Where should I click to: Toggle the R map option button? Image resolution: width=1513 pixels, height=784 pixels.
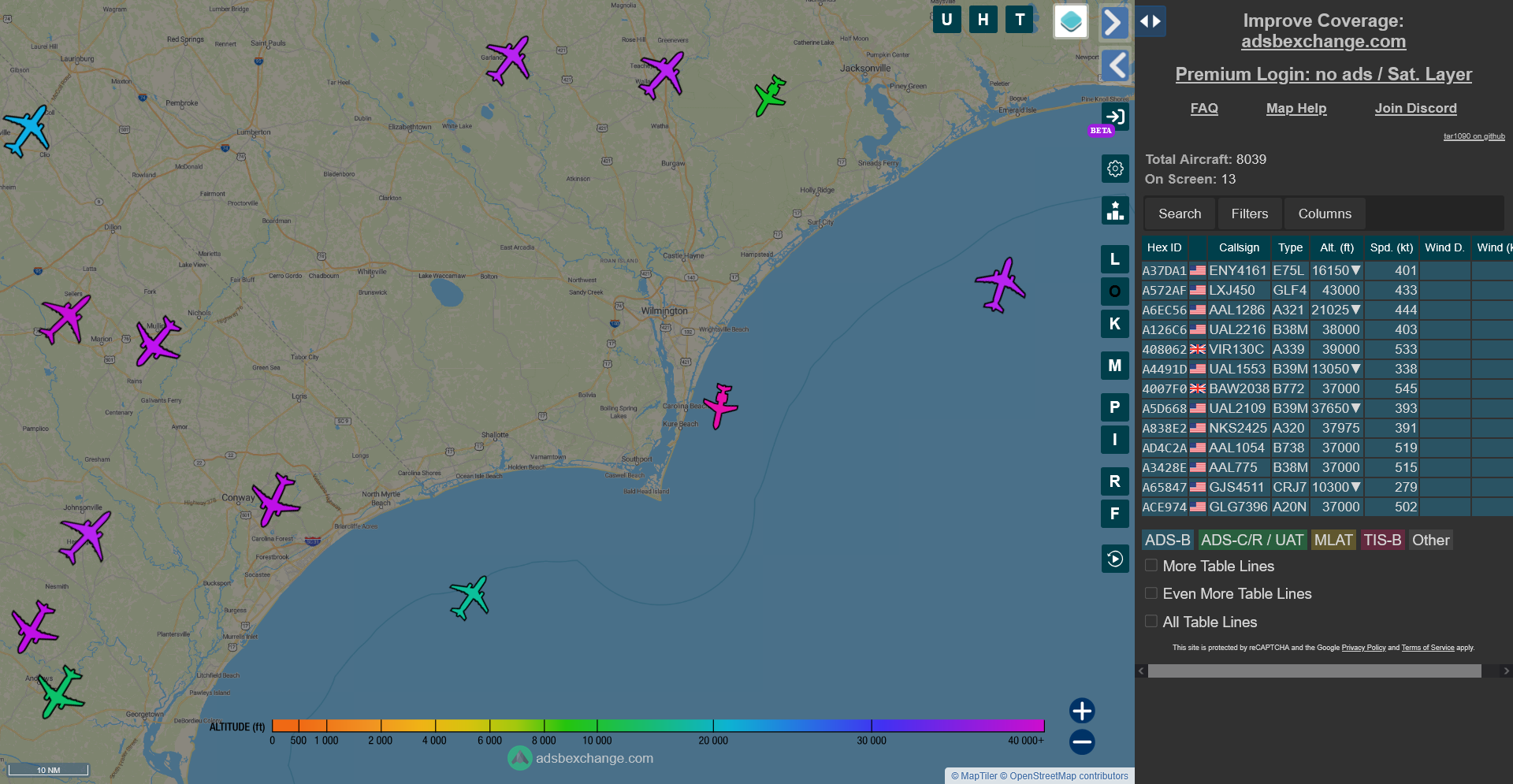[x=1115, y=481]
